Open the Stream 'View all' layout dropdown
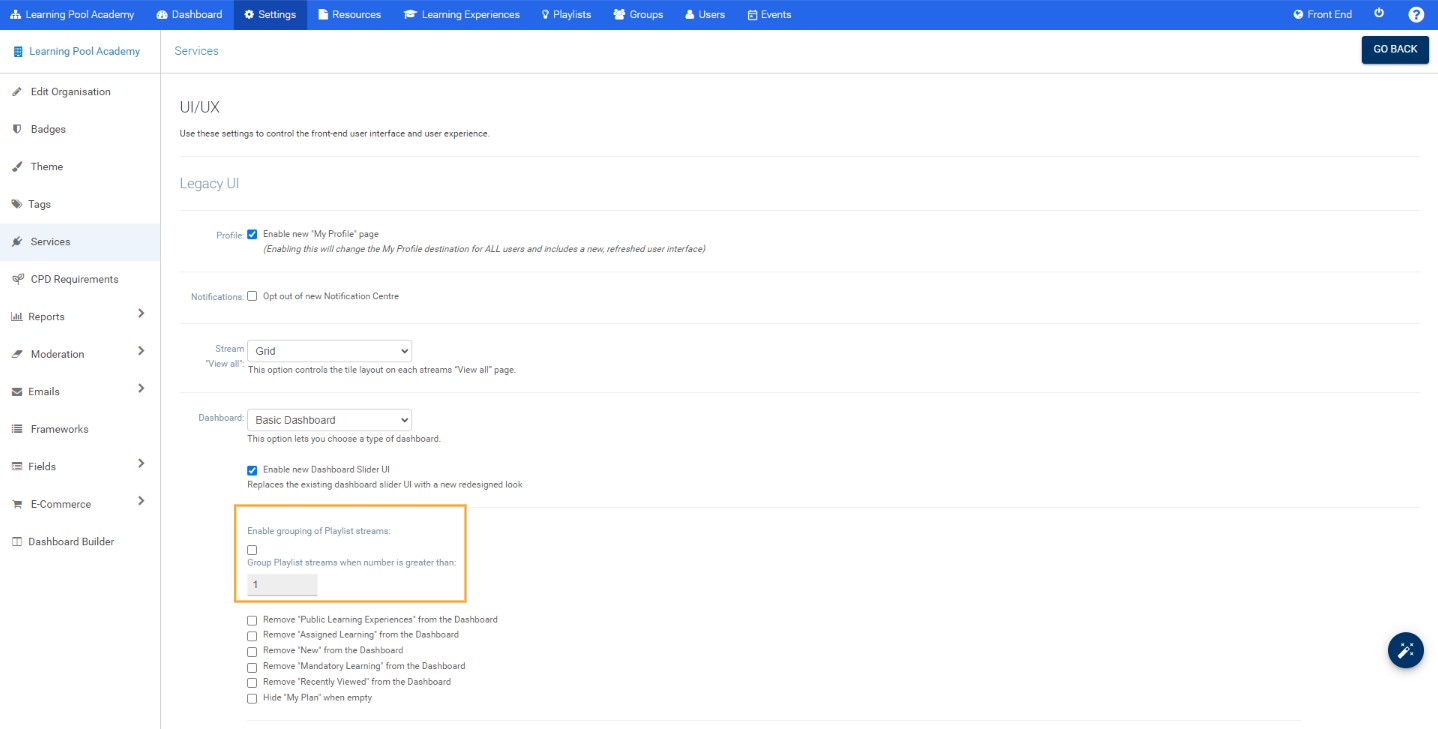Screen dimensions: 1438x729 (x=330, y=351)
